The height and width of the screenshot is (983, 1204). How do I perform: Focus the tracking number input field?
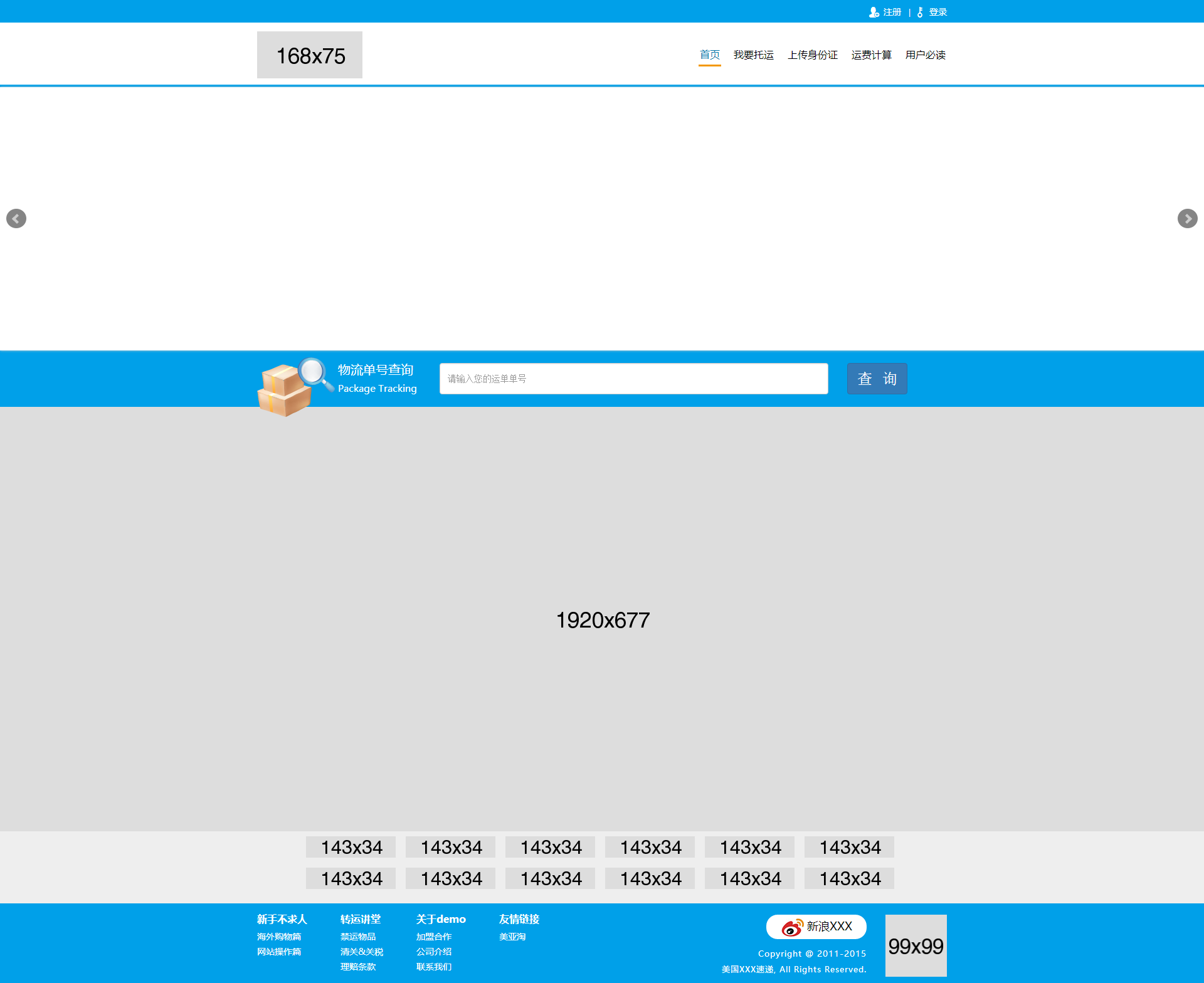pyautogui.click(x=633, y=379)
